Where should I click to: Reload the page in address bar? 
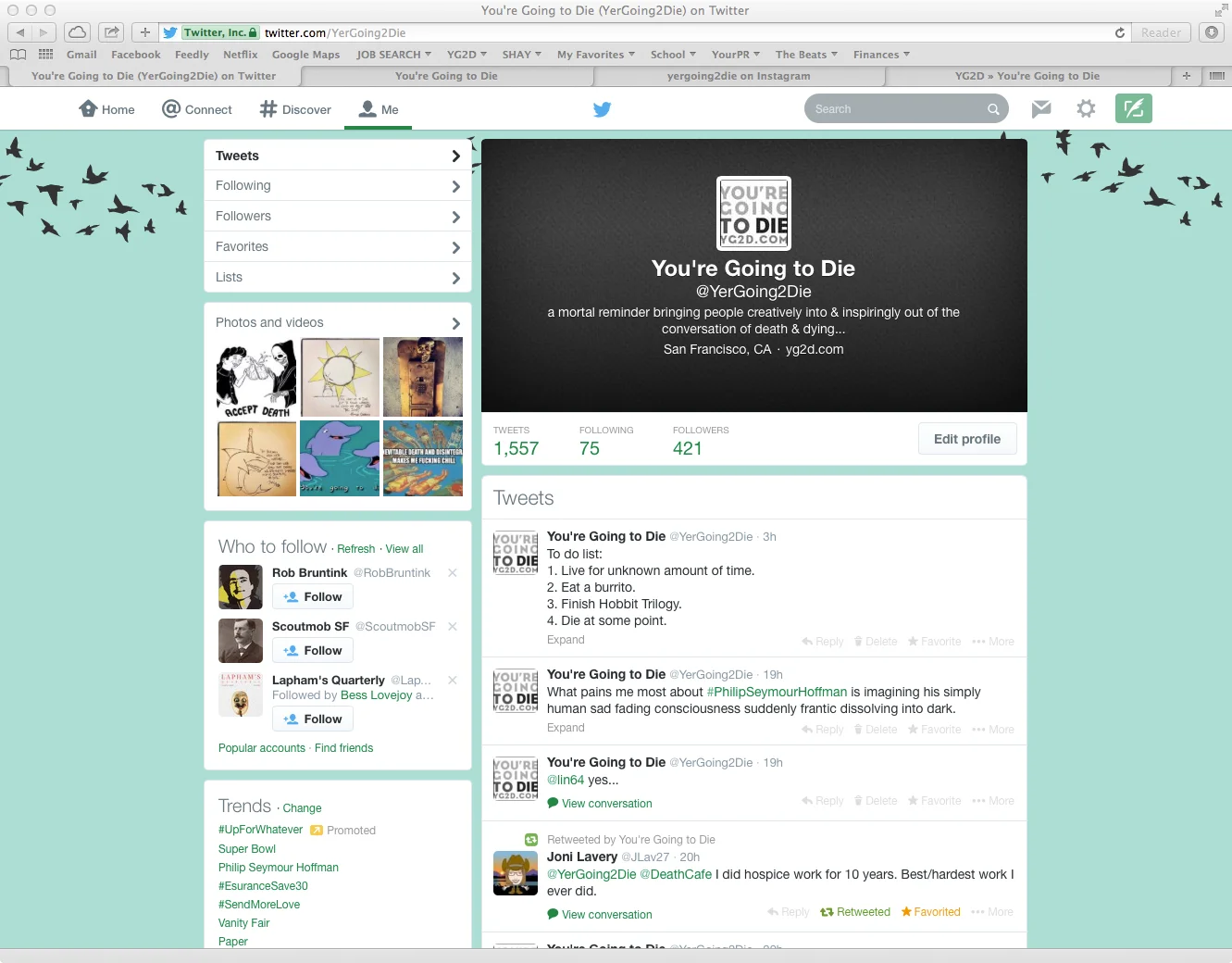click(x=1120, y=32)
